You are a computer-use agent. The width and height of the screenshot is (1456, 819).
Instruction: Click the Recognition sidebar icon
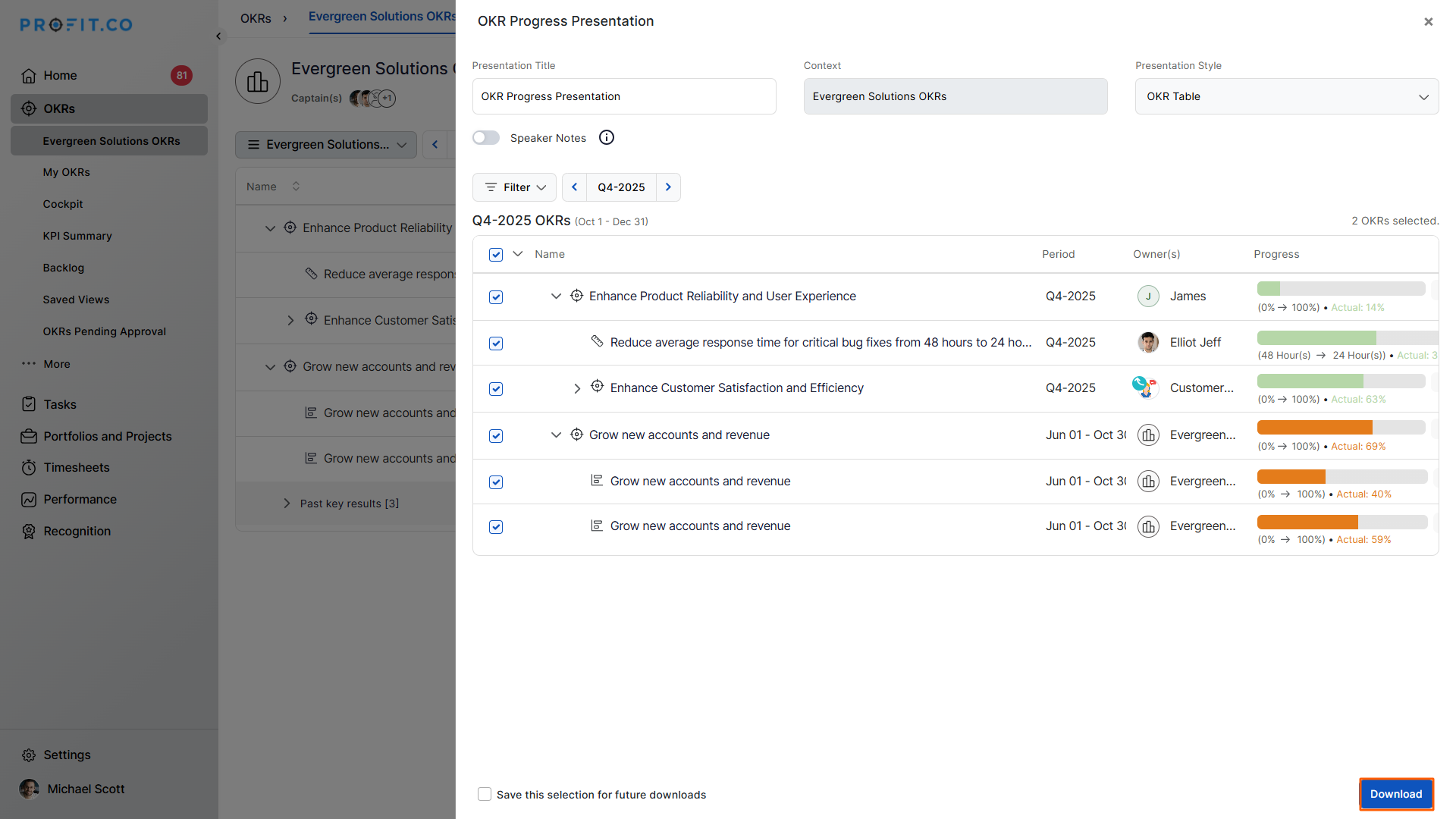(29, 531)
